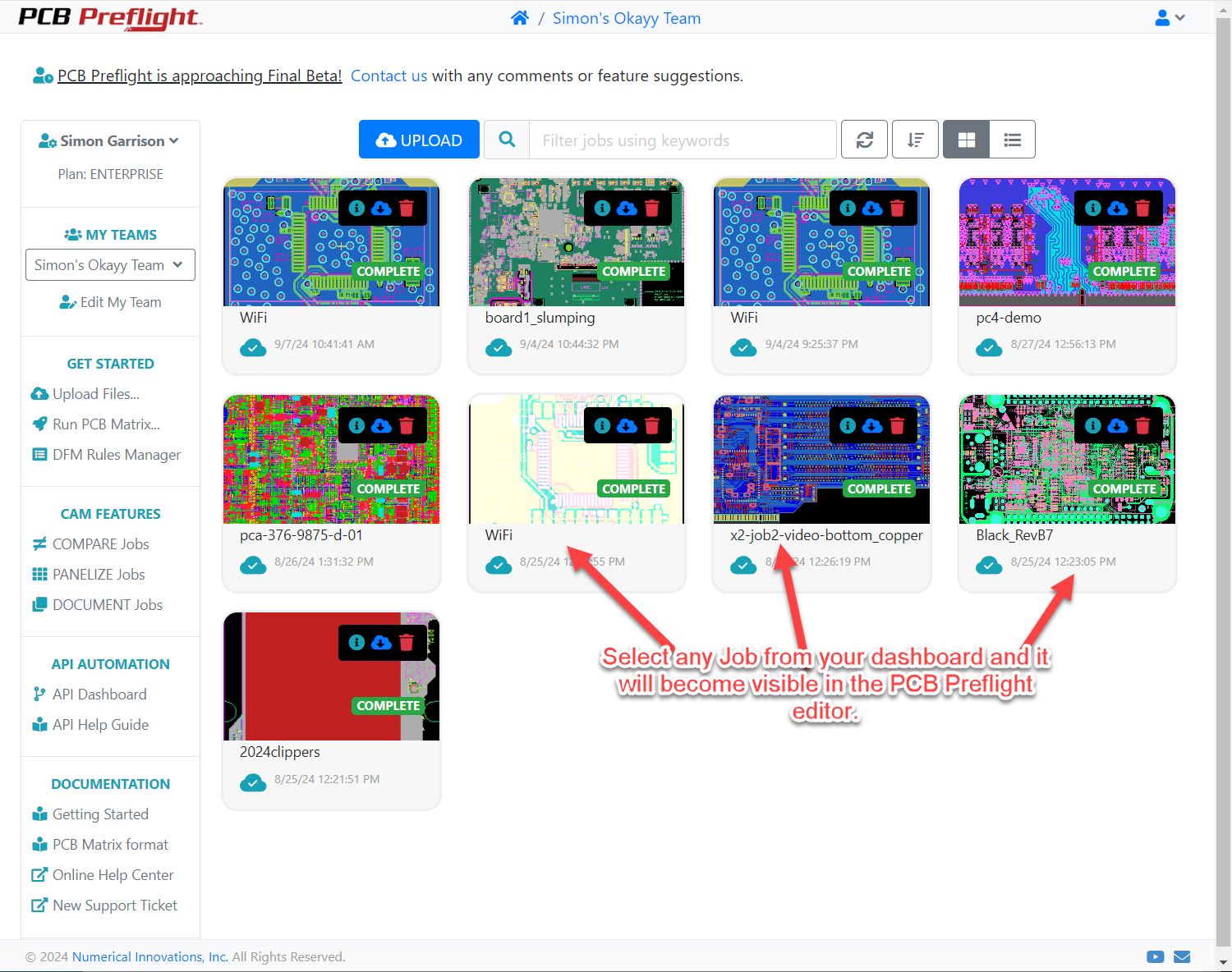This screenshot has width=1232, height=972.
Task: Open PCB Matrix format documentation
Action: click(100, 845)
